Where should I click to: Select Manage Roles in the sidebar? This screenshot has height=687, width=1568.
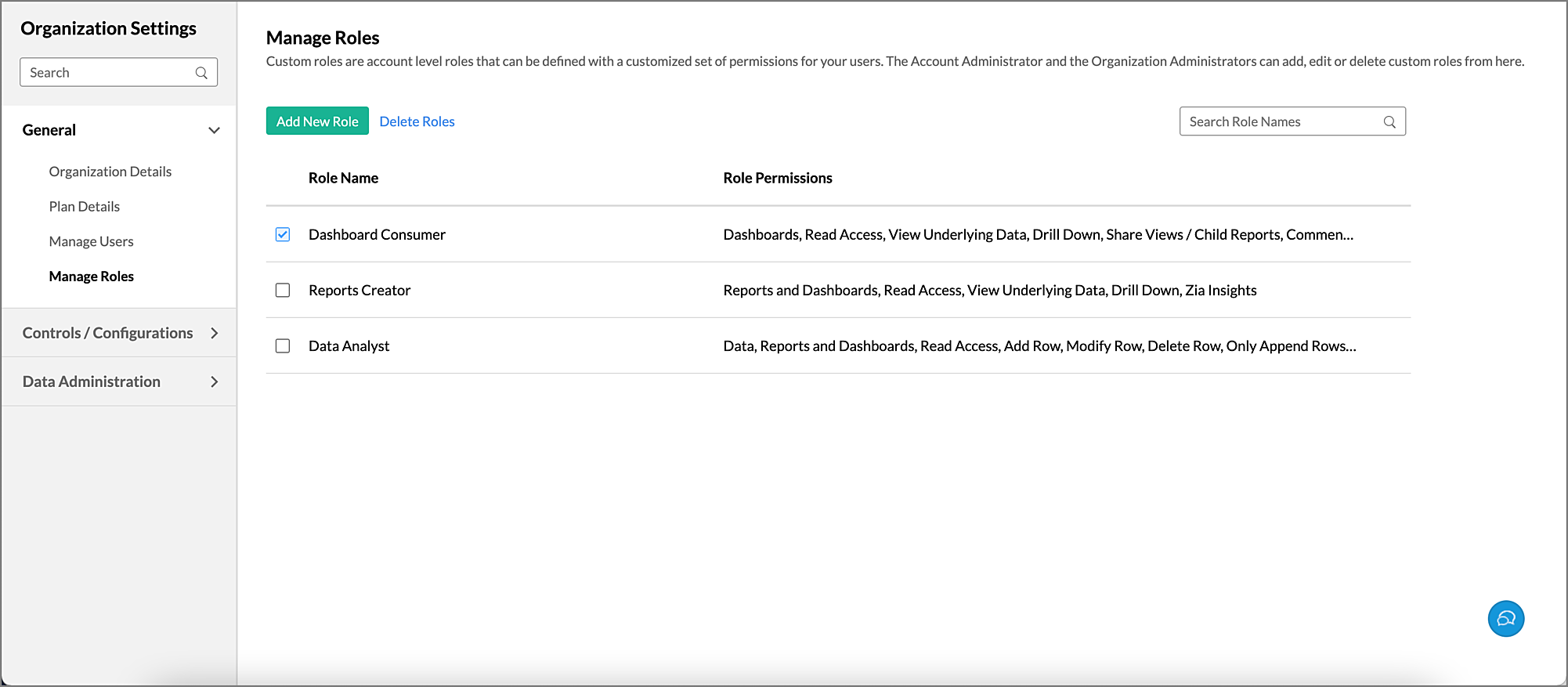click(x=91, y=277)
